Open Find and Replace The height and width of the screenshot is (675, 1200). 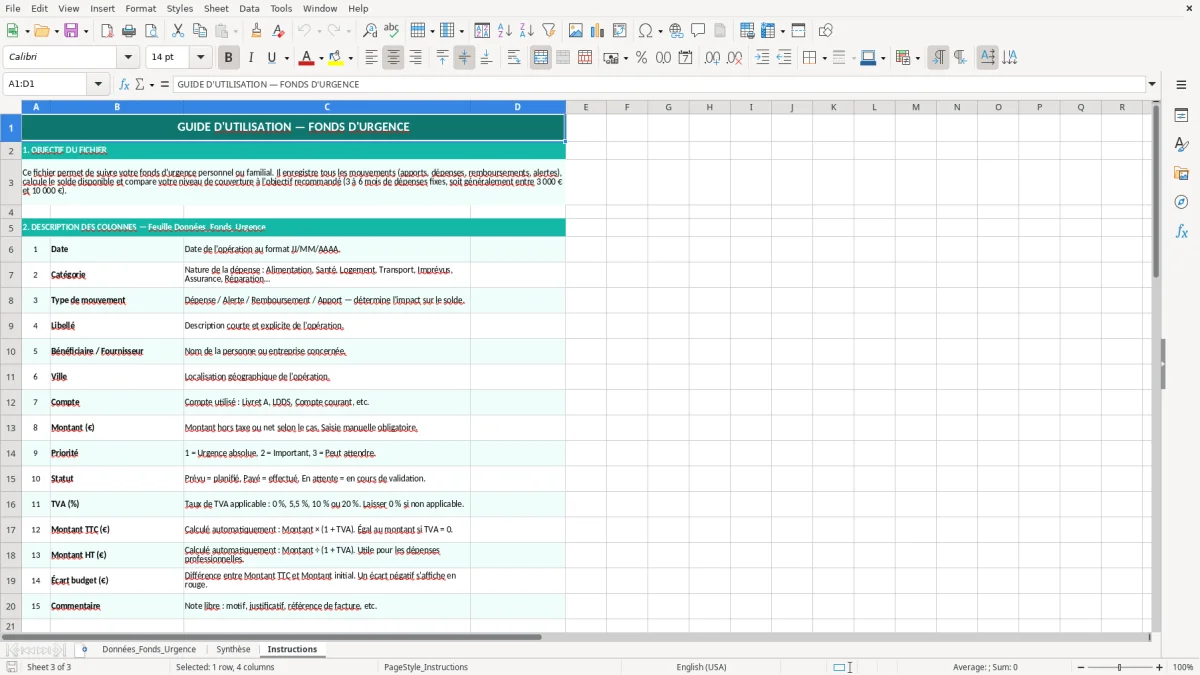coord(370,31)
